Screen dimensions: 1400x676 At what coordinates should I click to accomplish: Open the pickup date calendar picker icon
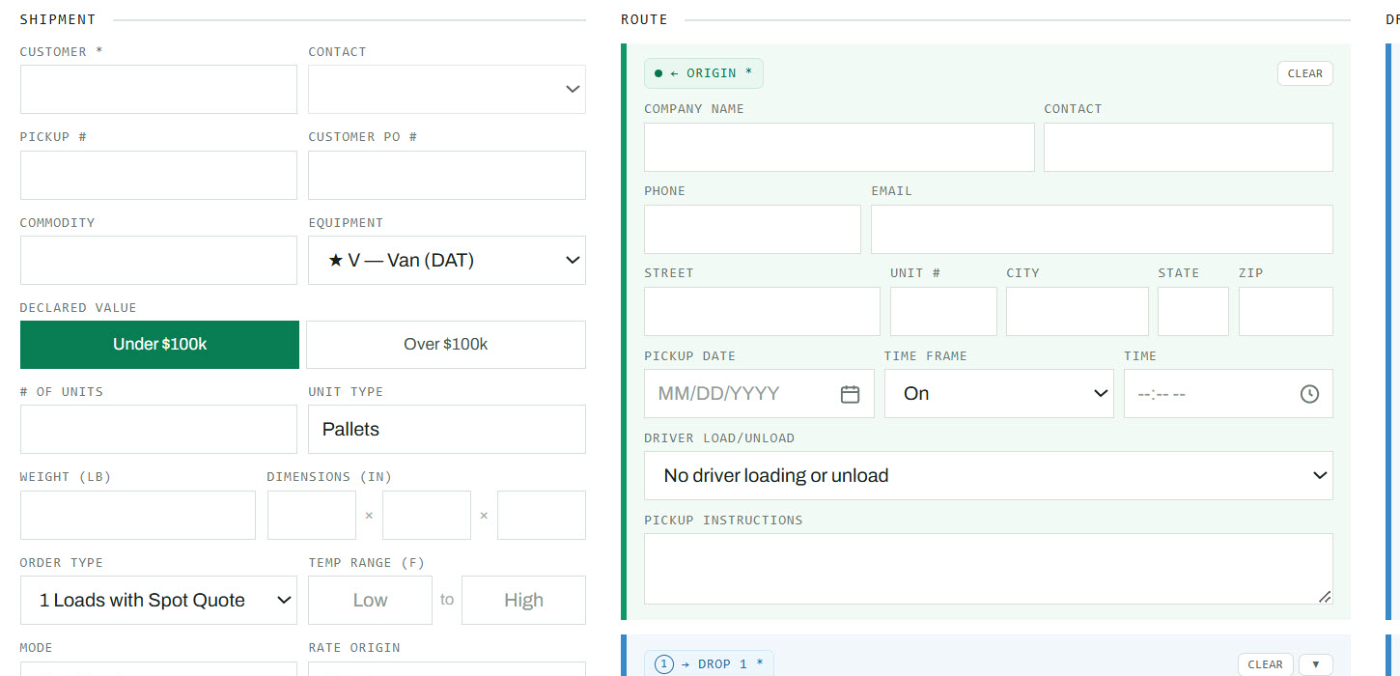click(850, 394)
